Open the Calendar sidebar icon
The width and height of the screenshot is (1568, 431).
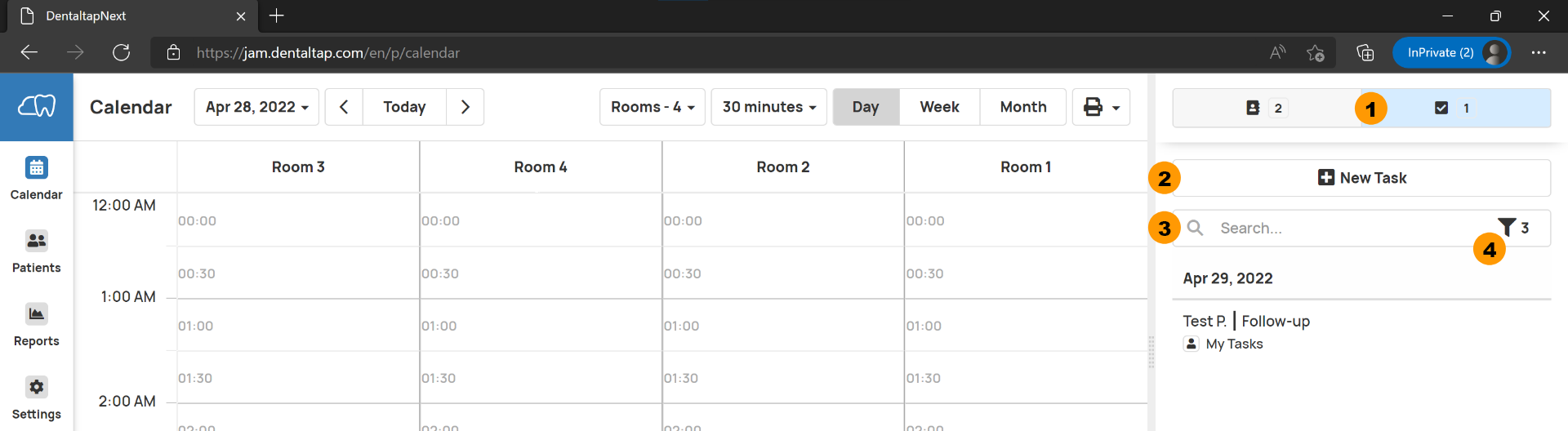36,168
